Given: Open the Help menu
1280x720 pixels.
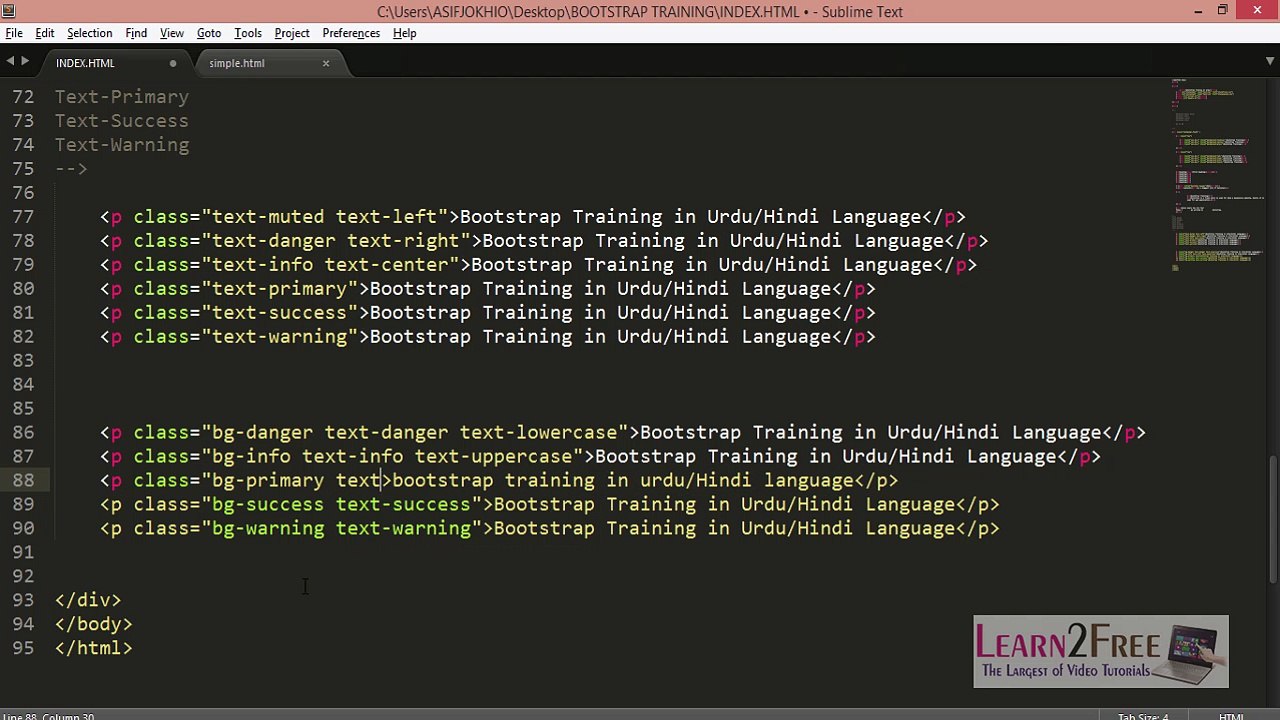Looking at the screenshot, I should (404, 33).
